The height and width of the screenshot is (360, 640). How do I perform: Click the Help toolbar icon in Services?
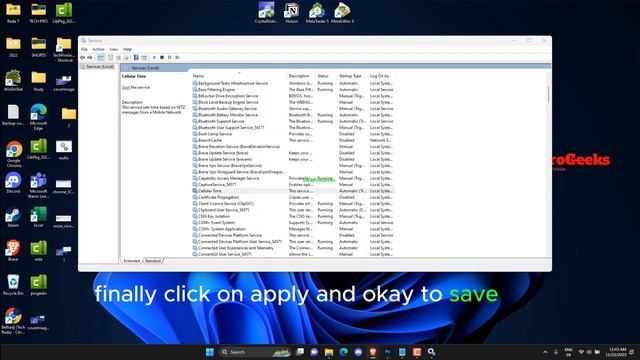(136, 58)
